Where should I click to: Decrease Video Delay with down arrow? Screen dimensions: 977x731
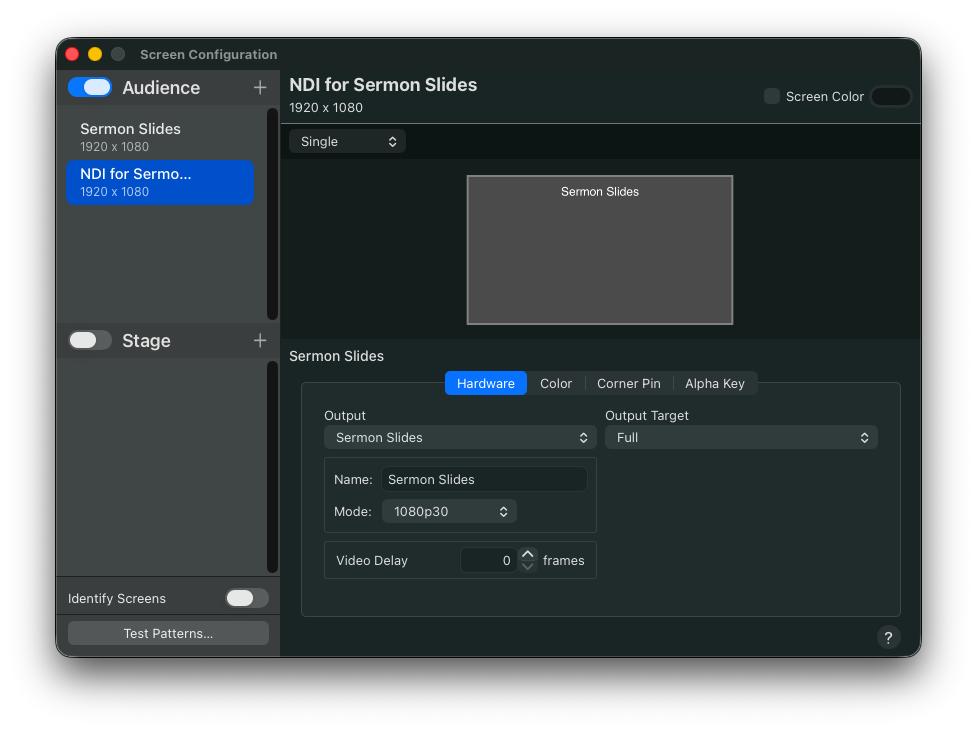(527, 566)
